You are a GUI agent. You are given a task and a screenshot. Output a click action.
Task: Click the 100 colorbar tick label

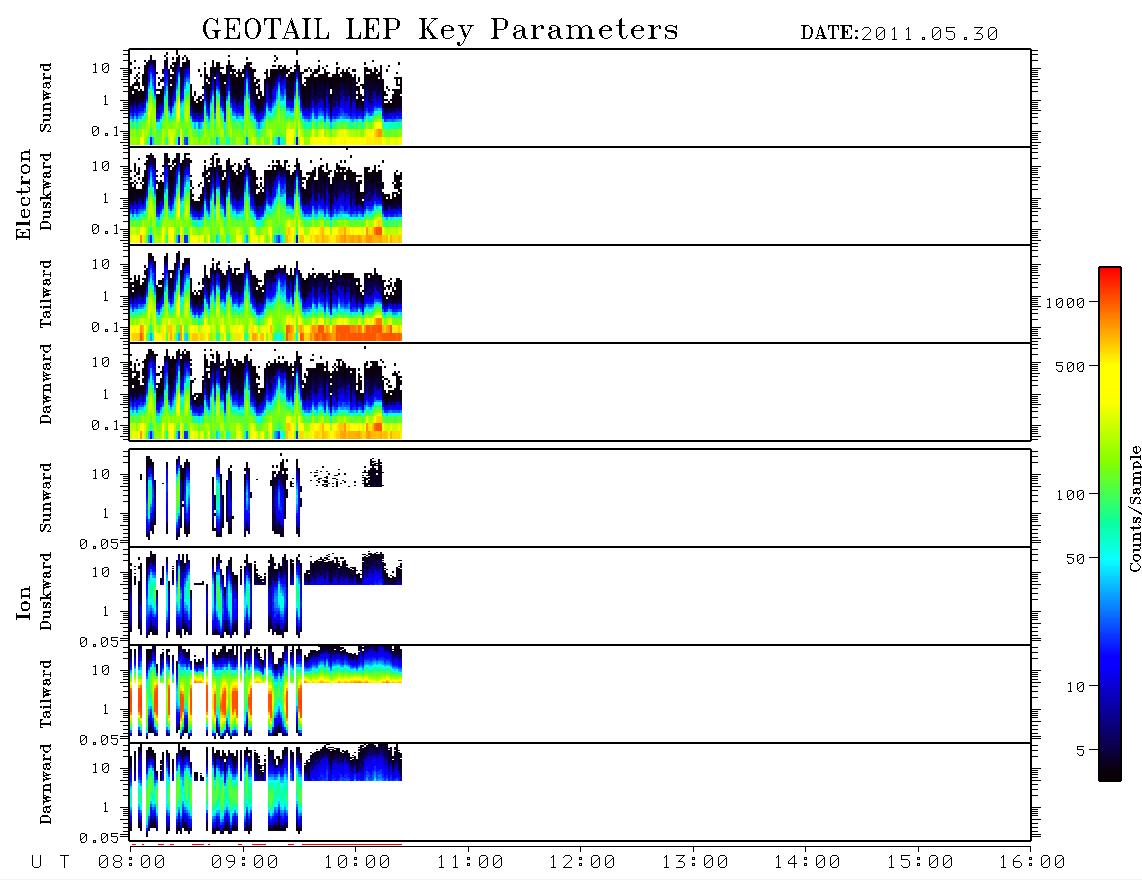click(x=1070, y=495)
